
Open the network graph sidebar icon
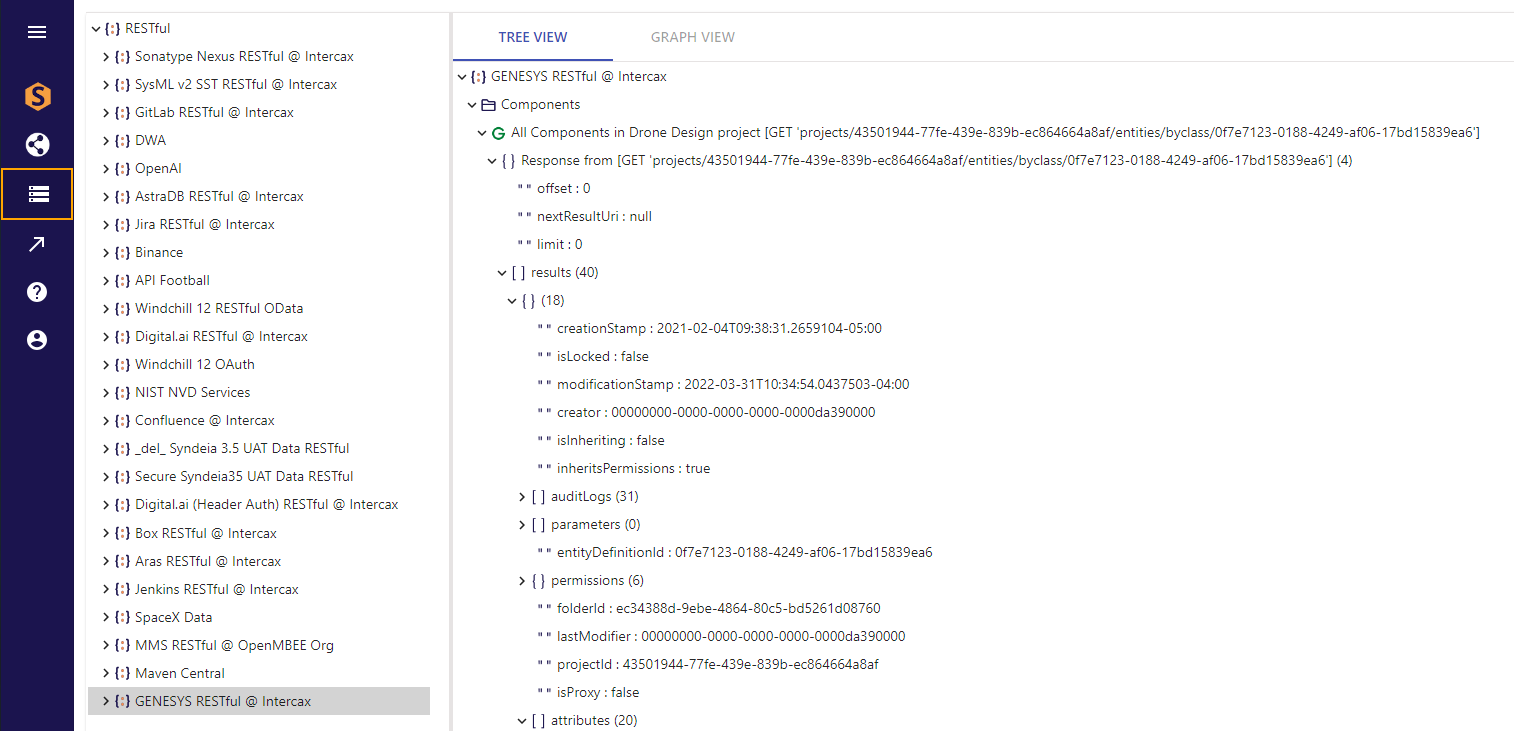[37, 145]
